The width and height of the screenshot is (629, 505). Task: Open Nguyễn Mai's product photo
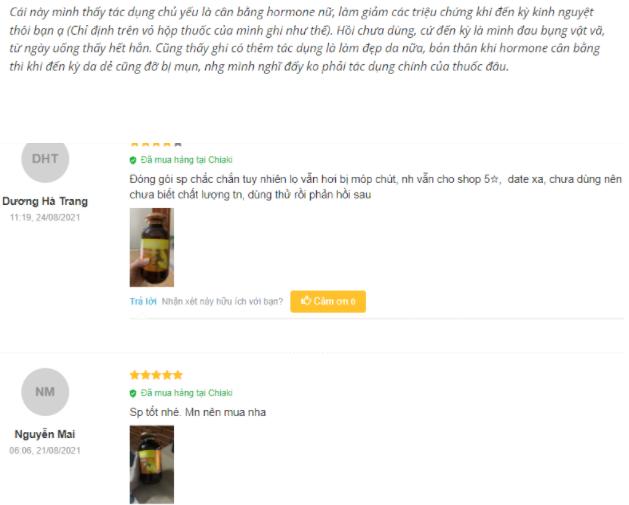pos(152,464)
